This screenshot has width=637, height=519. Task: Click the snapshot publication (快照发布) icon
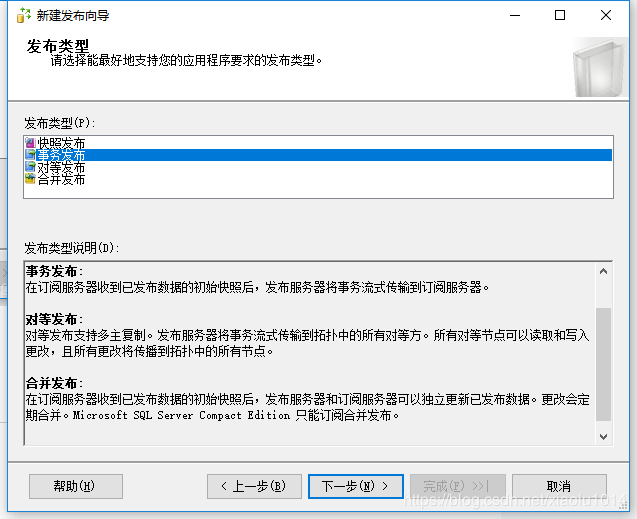(x=30, y=143)
